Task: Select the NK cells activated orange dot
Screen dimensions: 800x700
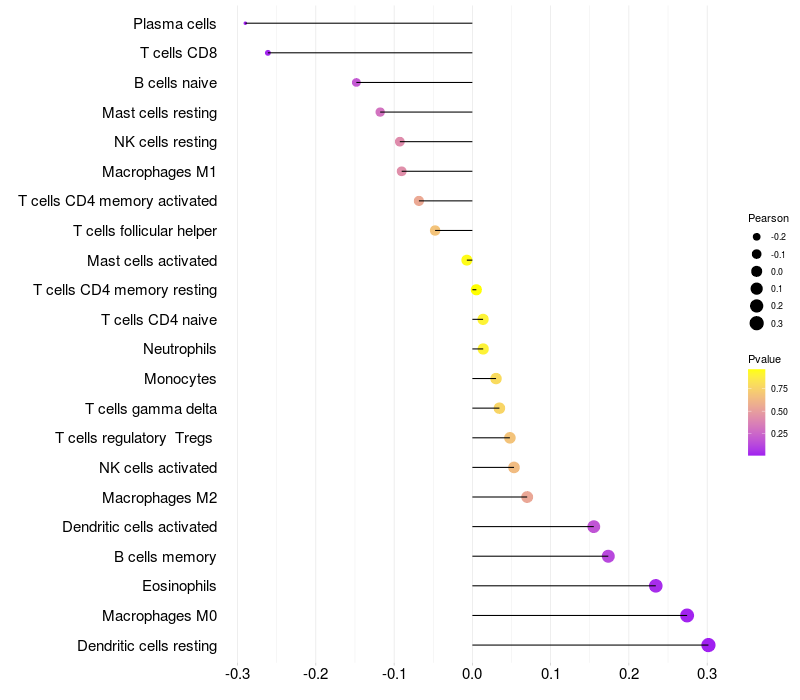Action: (x=514, y=467)
